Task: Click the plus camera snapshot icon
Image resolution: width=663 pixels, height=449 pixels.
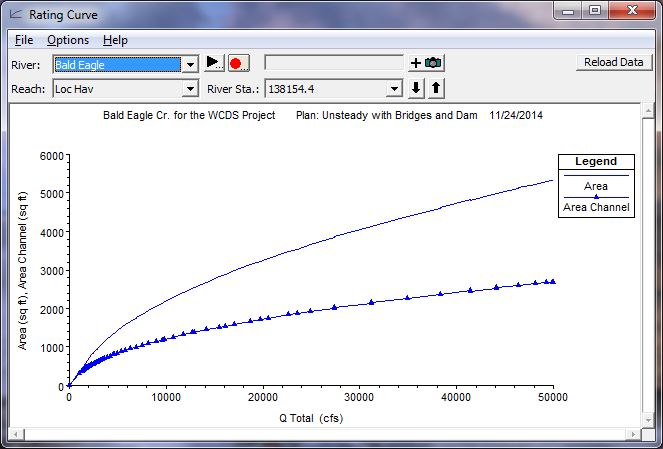Action: coord(426,63)
